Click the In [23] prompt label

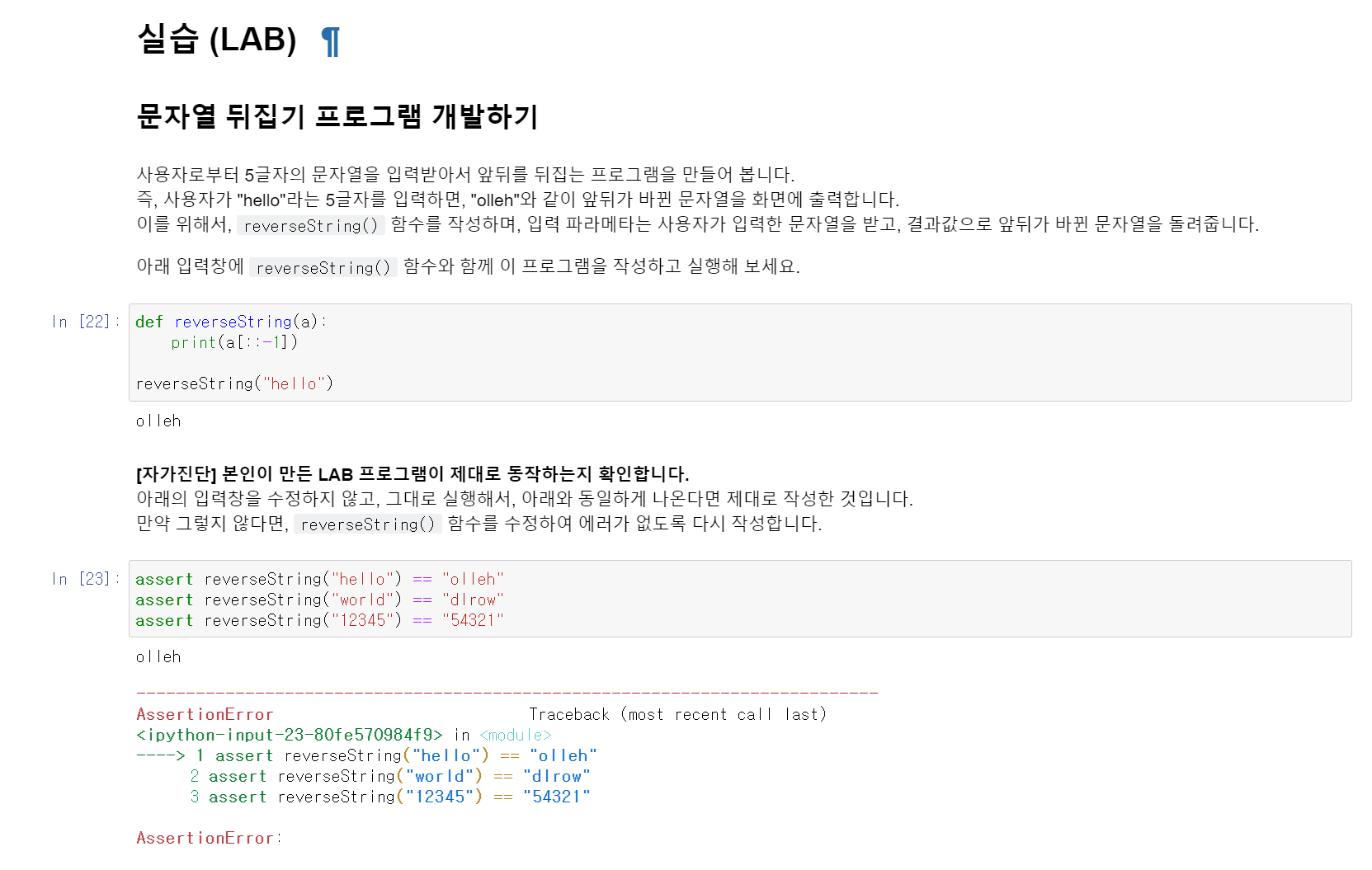pyautogui.click(x=86, y=579)
